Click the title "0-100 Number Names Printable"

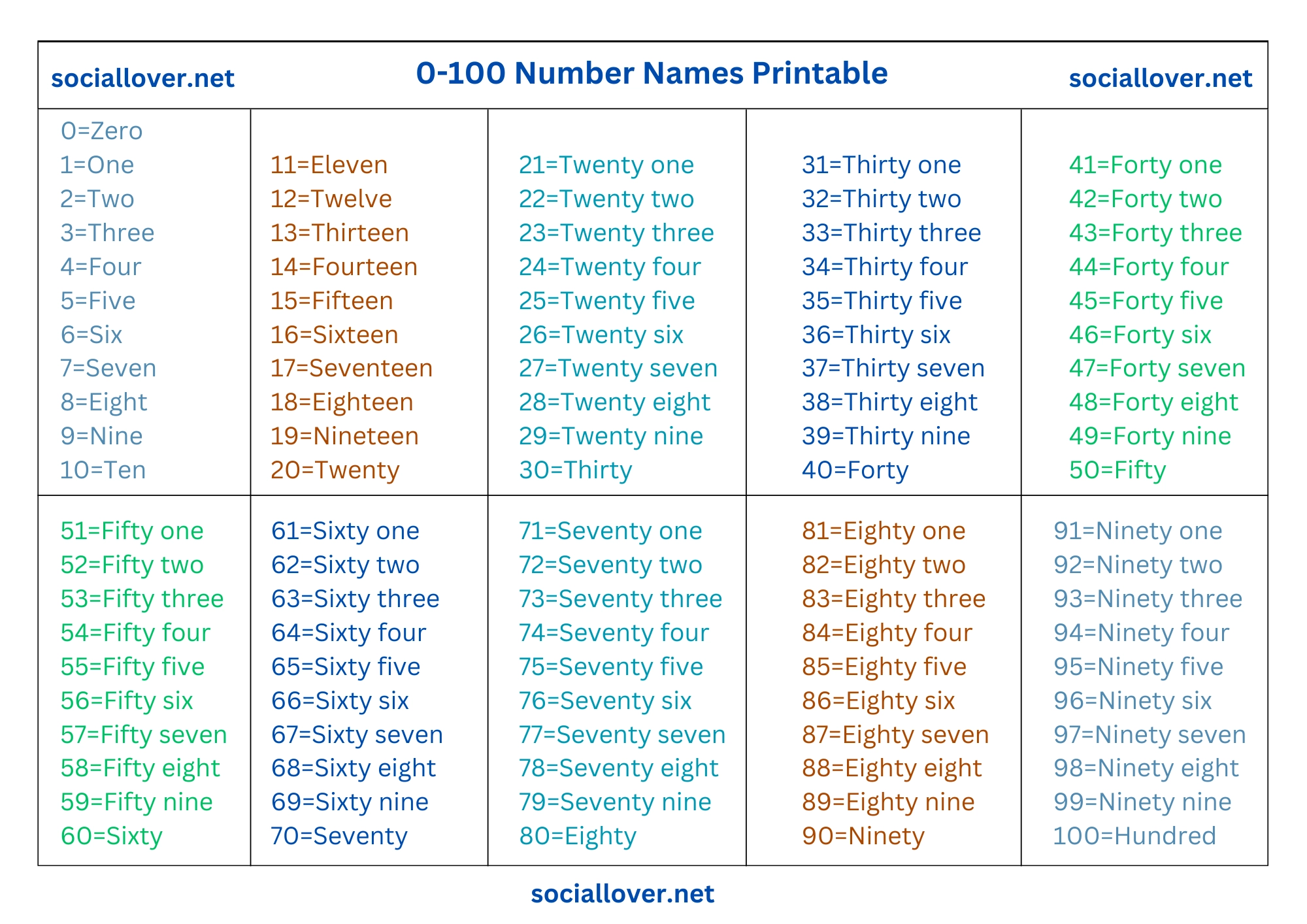(x=652, y=73)
